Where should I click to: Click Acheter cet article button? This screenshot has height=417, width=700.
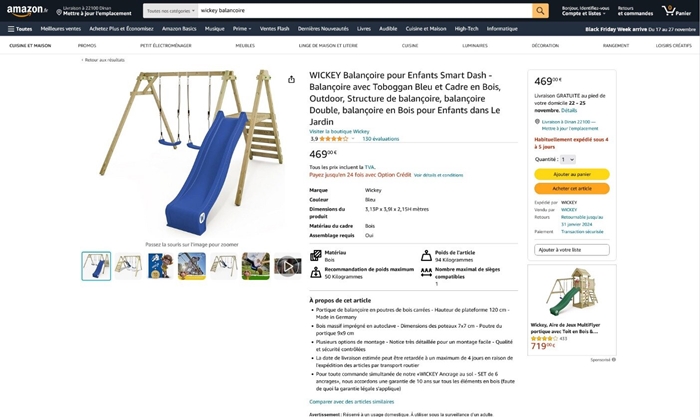pyautogui.click(x=572, y=188)
